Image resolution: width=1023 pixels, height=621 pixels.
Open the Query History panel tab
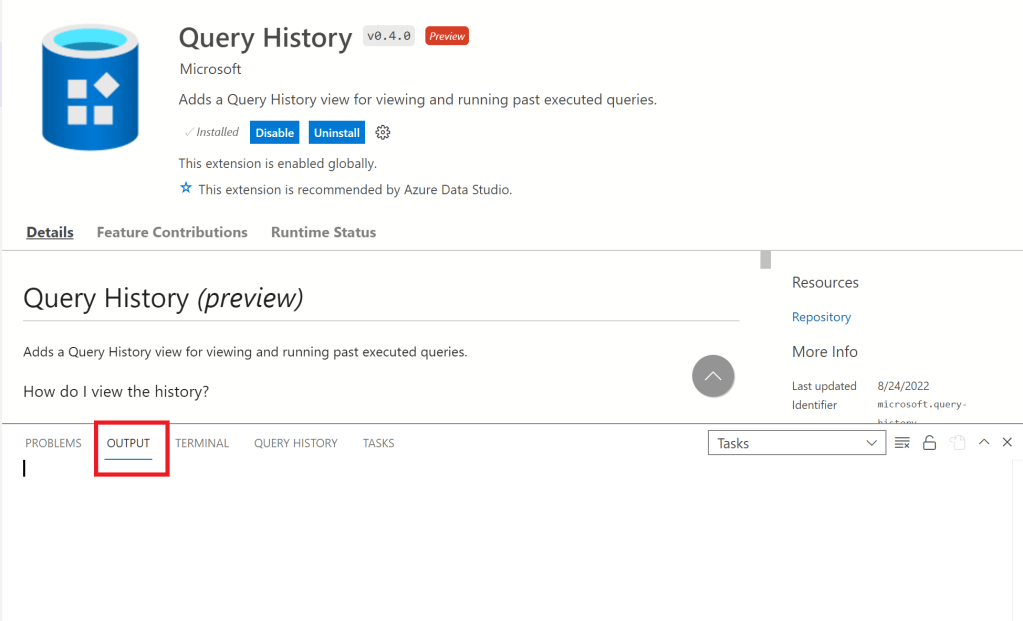(x=295, y=443)
